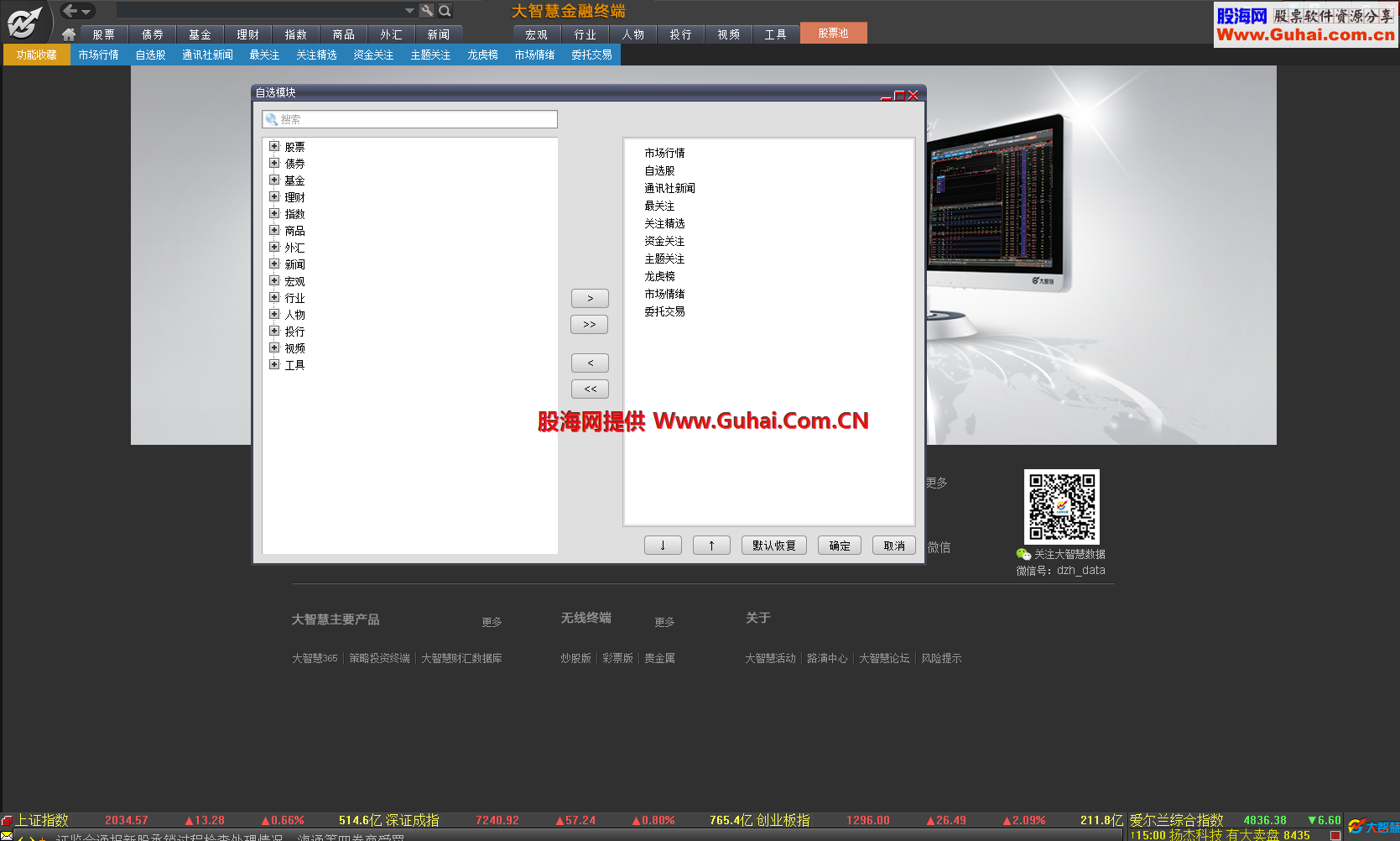Select 自选股 in the right list
The height and width of the screenshot is (841, 1400).
659,170
